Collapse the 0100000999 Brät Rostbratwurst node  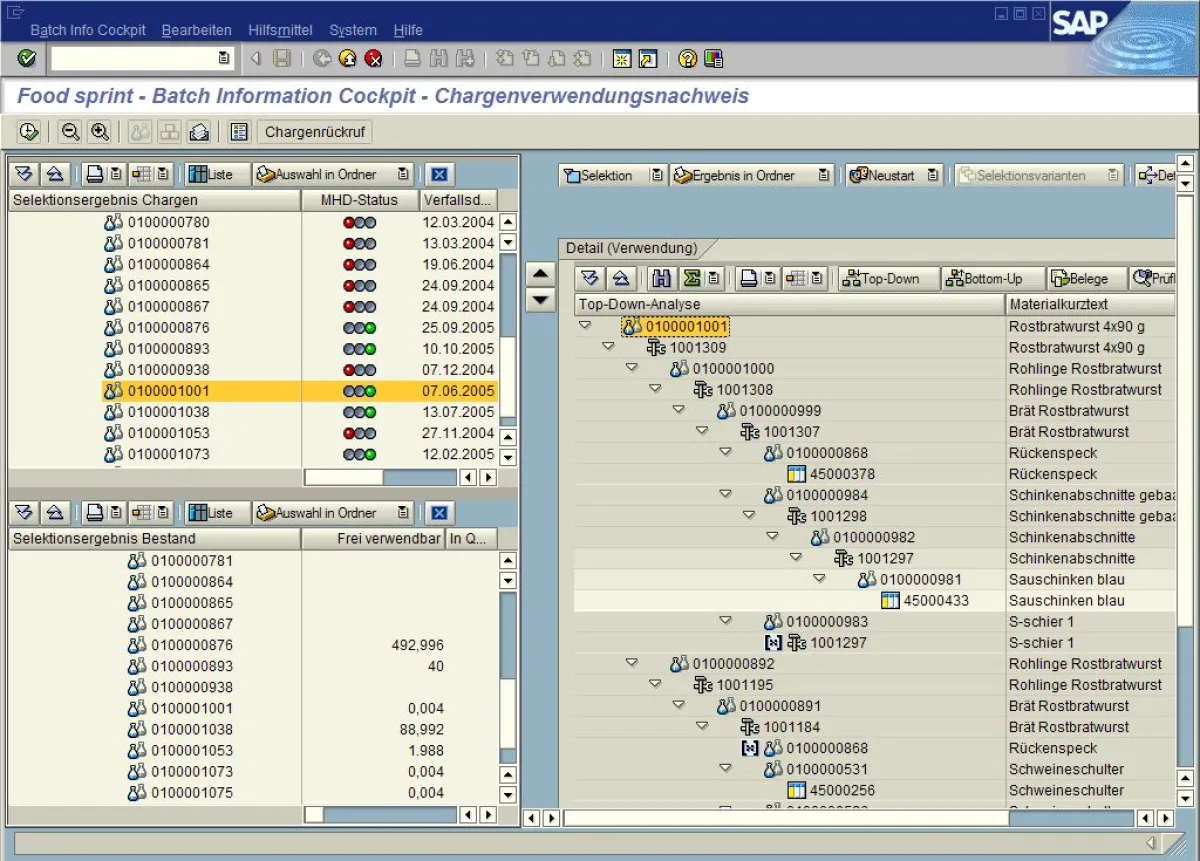point(679,411)
